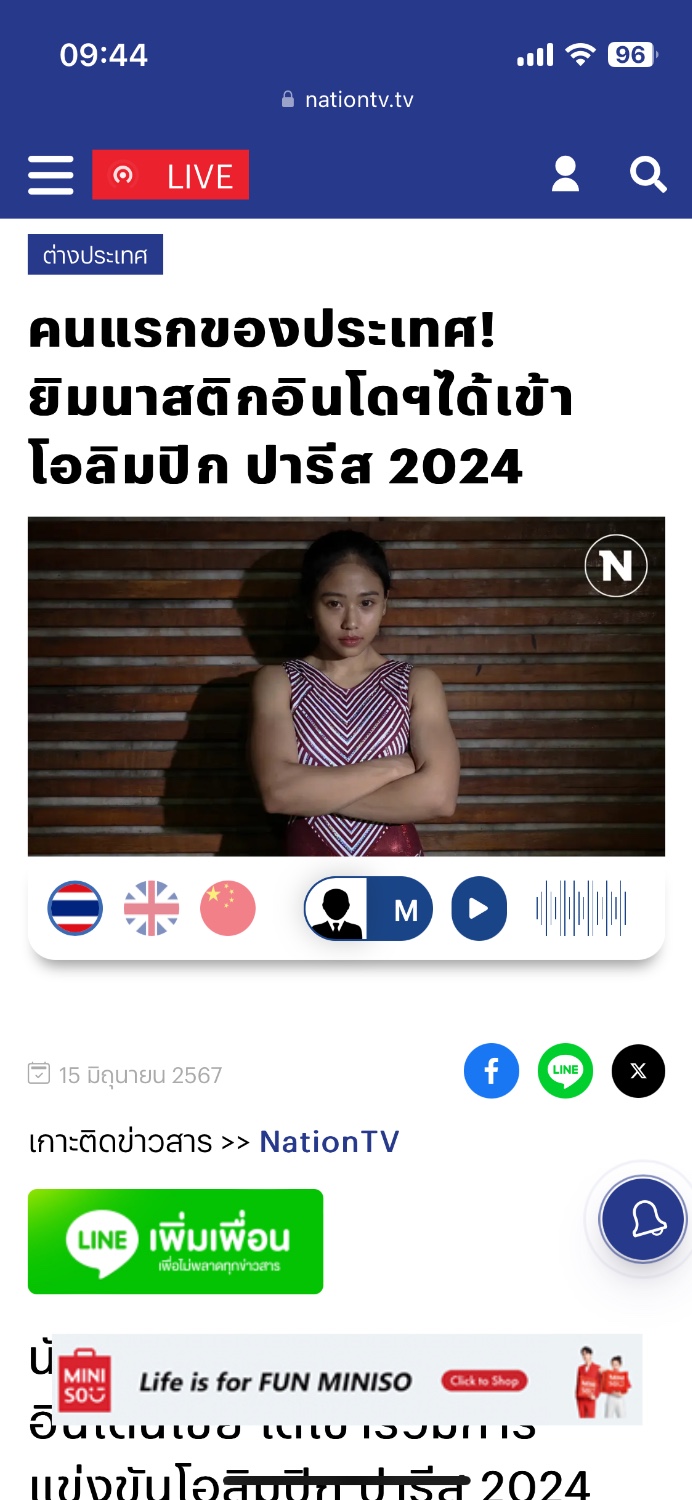Select the ต่างประเทศ category tag
The image size is (692, 1500).
95,255
